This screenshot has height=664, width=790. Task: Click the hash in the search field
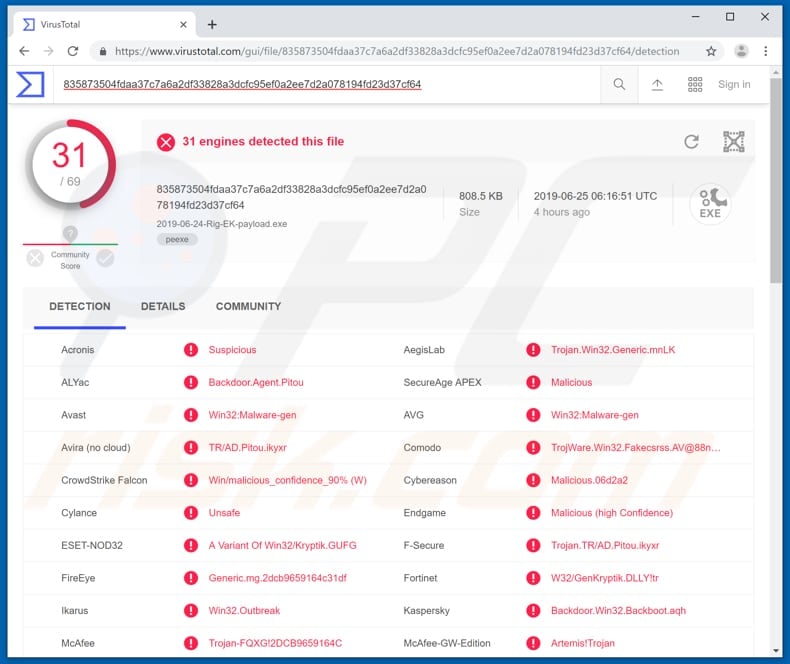pyautogui.click(x=242, y=84)
